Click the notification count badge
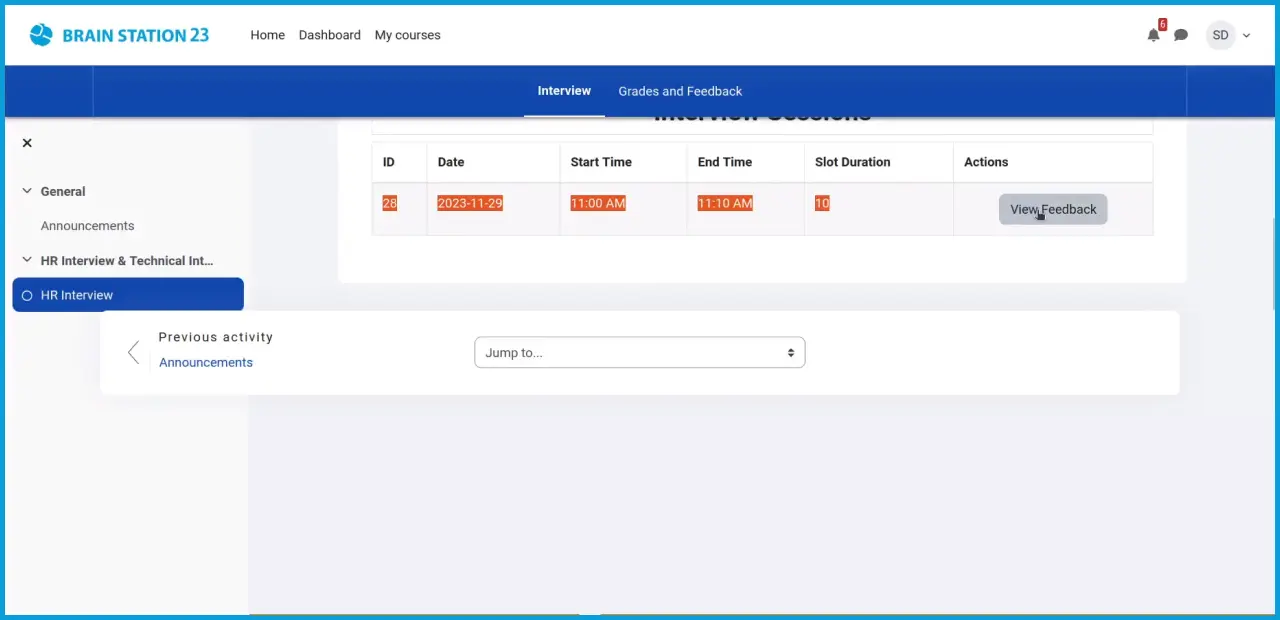1280x620 pixels. (1162, 23)
